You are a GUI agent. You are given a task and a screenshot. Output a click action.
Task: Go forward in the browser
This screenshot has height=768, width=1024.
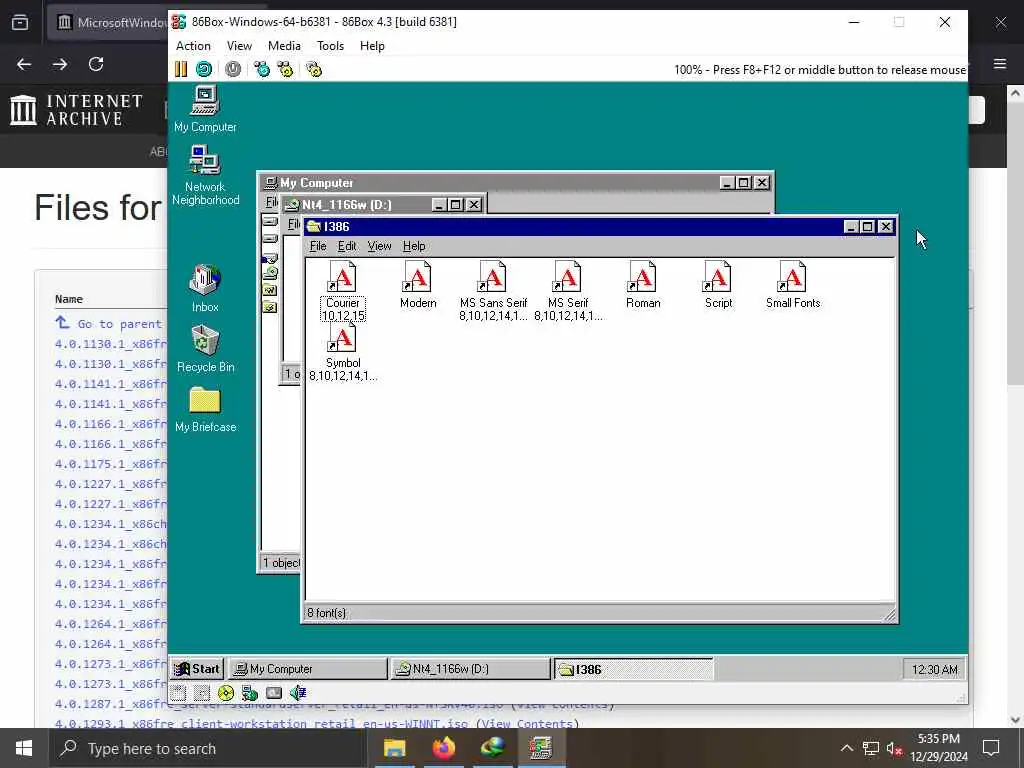59,64
